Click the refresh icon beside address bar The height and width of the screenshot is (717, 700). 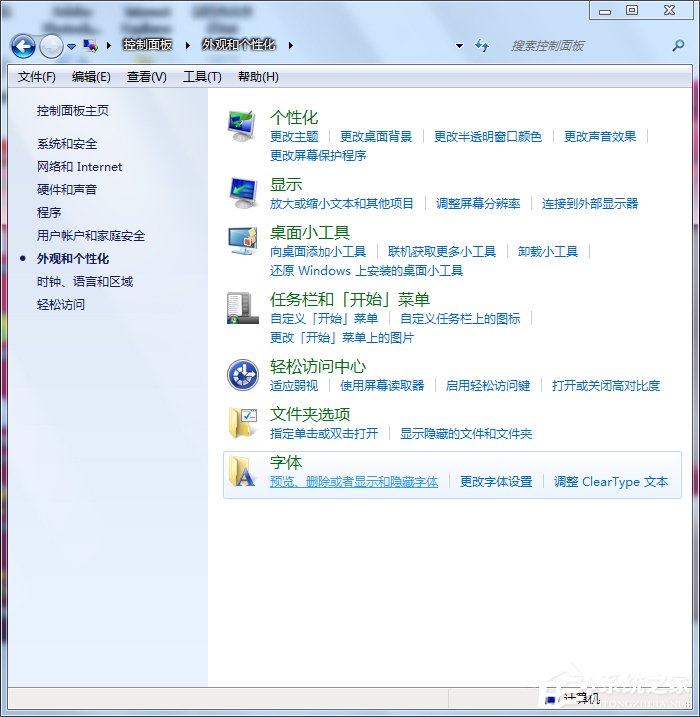(483, 45)
